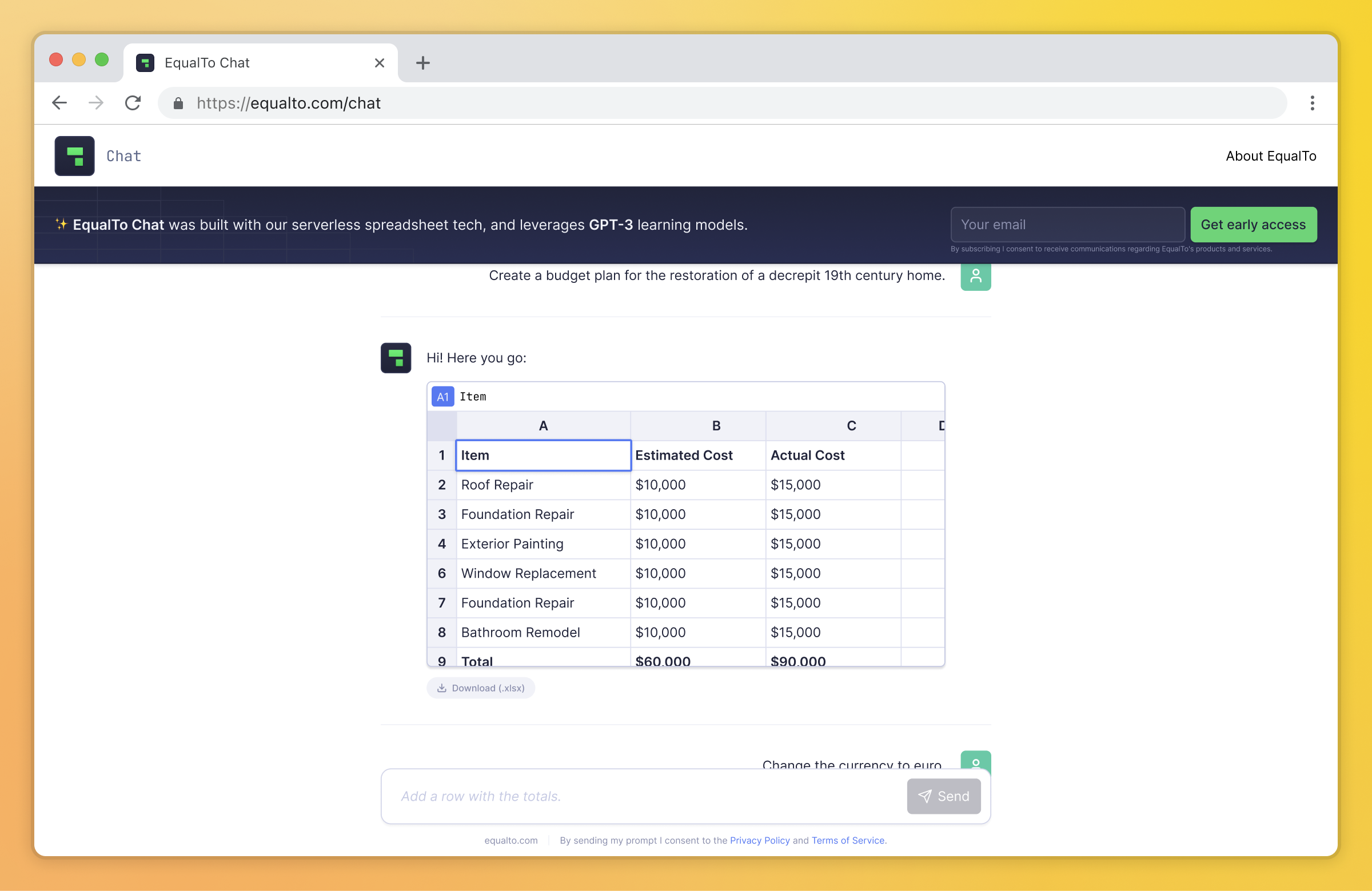Click the 'Actual Cost' header cell

(833, 456)
